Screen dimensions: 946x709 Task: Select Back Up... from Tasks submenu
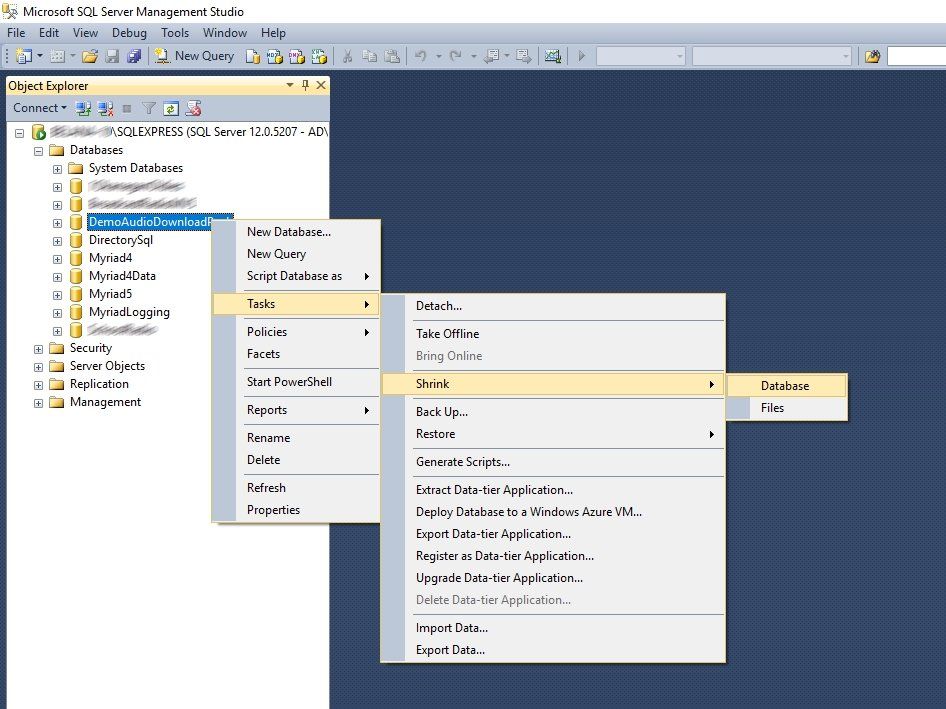[x=553, y=412]
